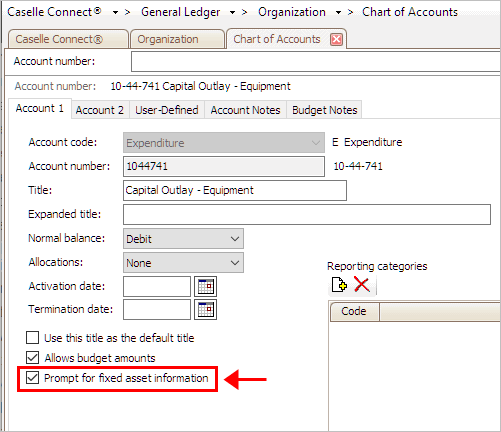Open the Activation date calendar picker
The width and height of the screenshot is (501, 432).
(206, 286)
